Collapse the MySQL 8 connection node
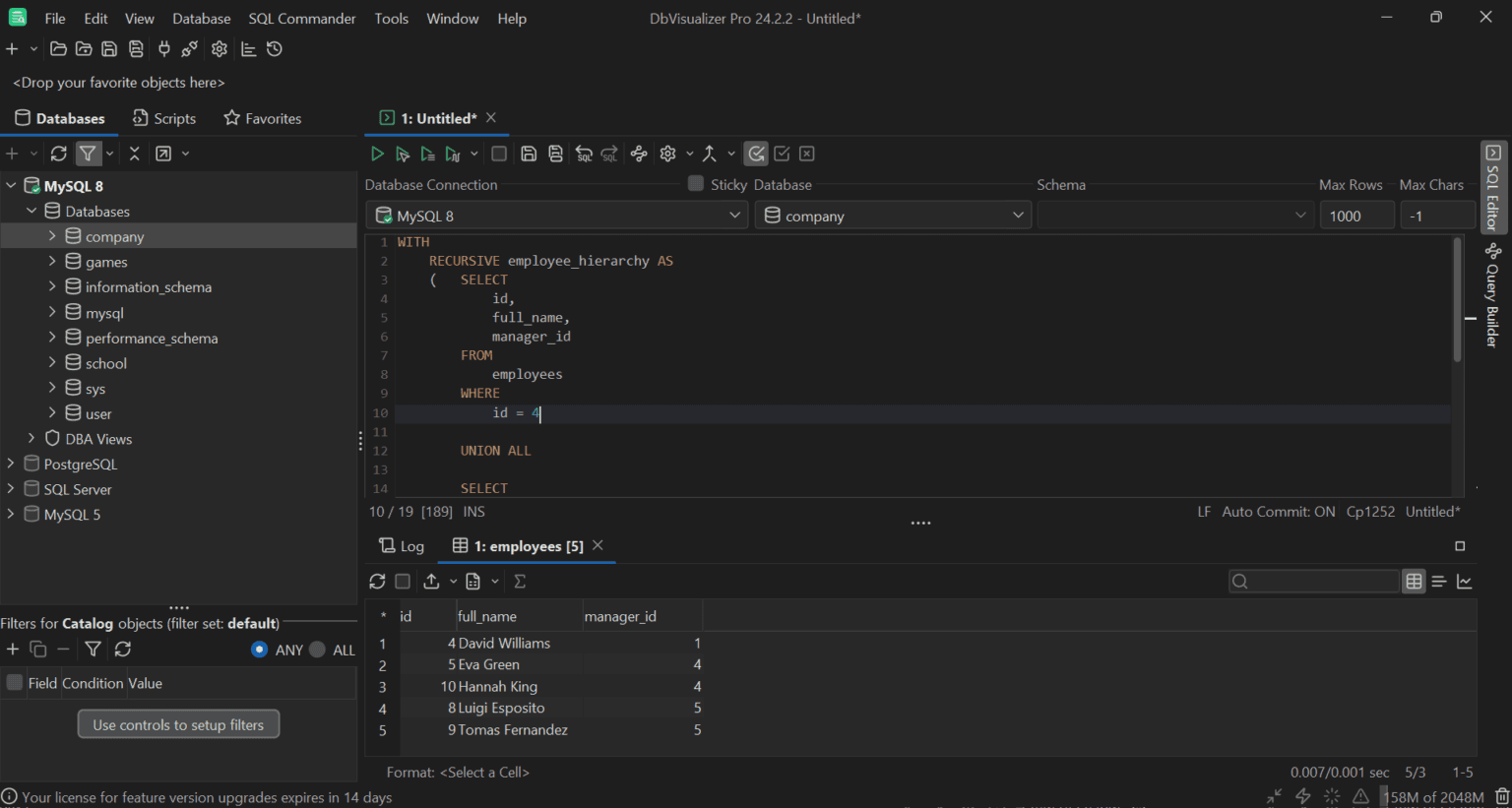 [x=11, y=185]
